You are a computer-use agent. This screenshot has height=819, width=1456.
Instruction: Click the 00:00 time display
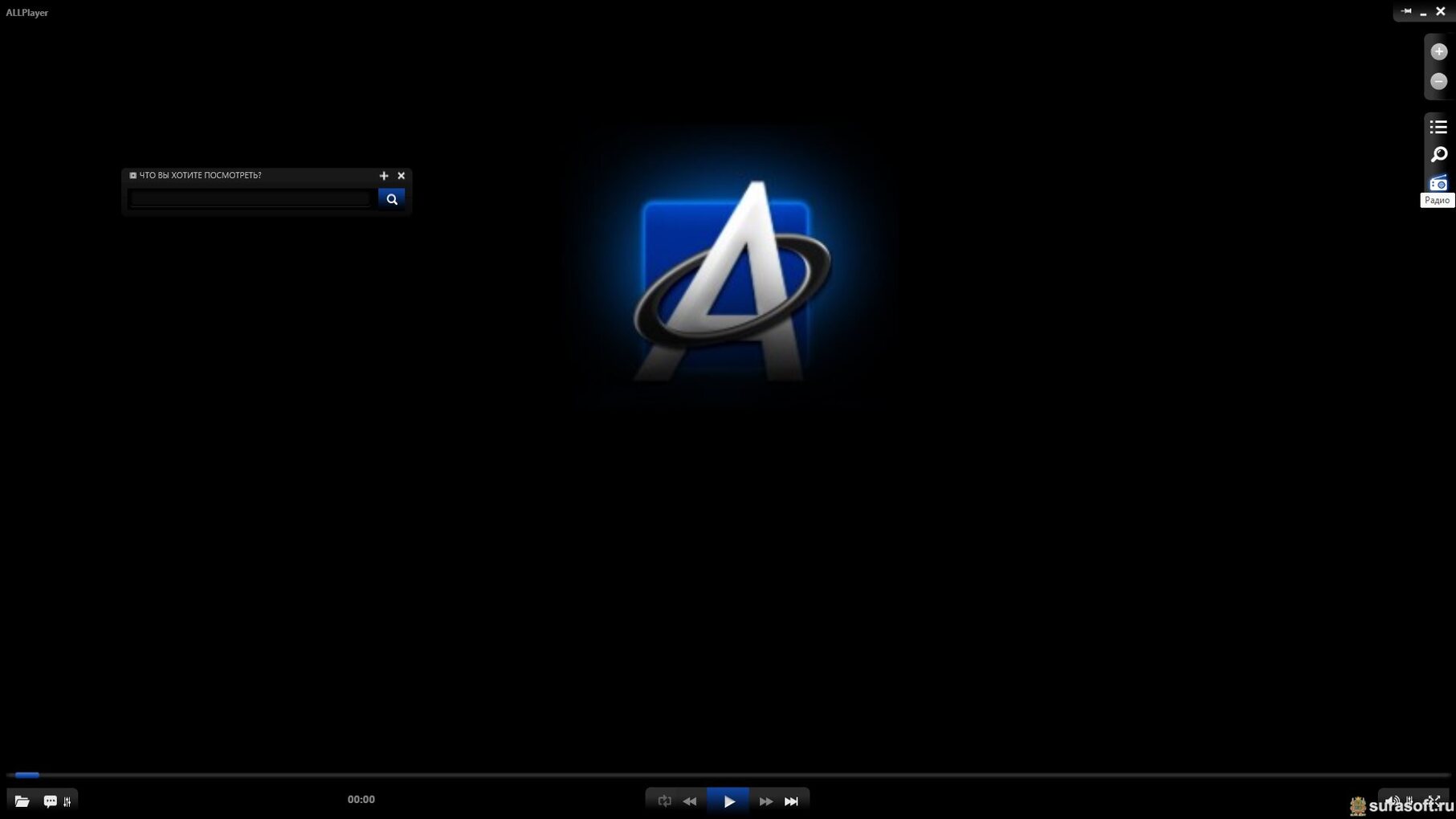pyautogui.click(x=361, y=799)
